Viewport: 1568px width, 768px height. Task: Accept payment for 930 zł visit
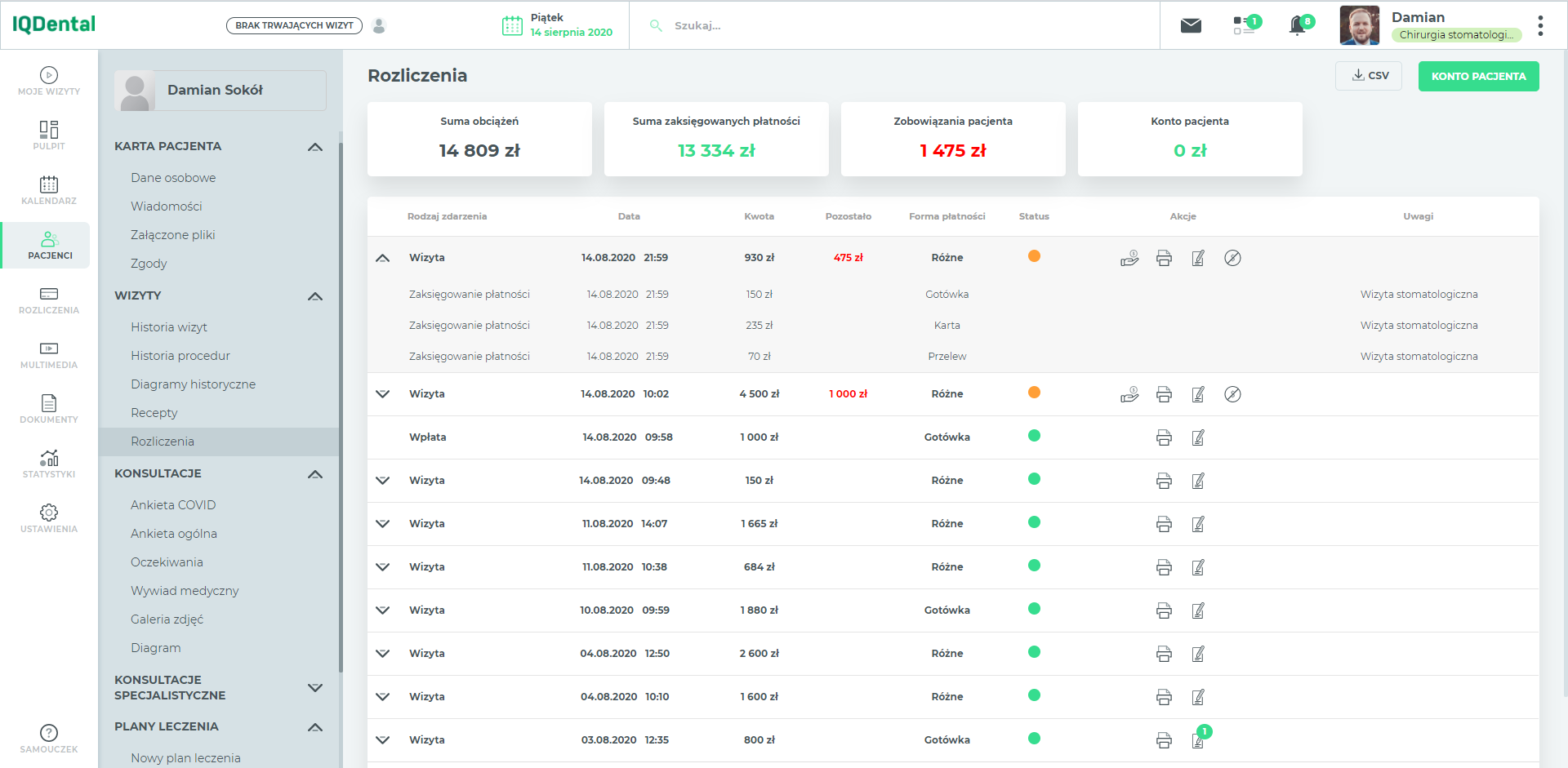click(x=1129, y=258)
